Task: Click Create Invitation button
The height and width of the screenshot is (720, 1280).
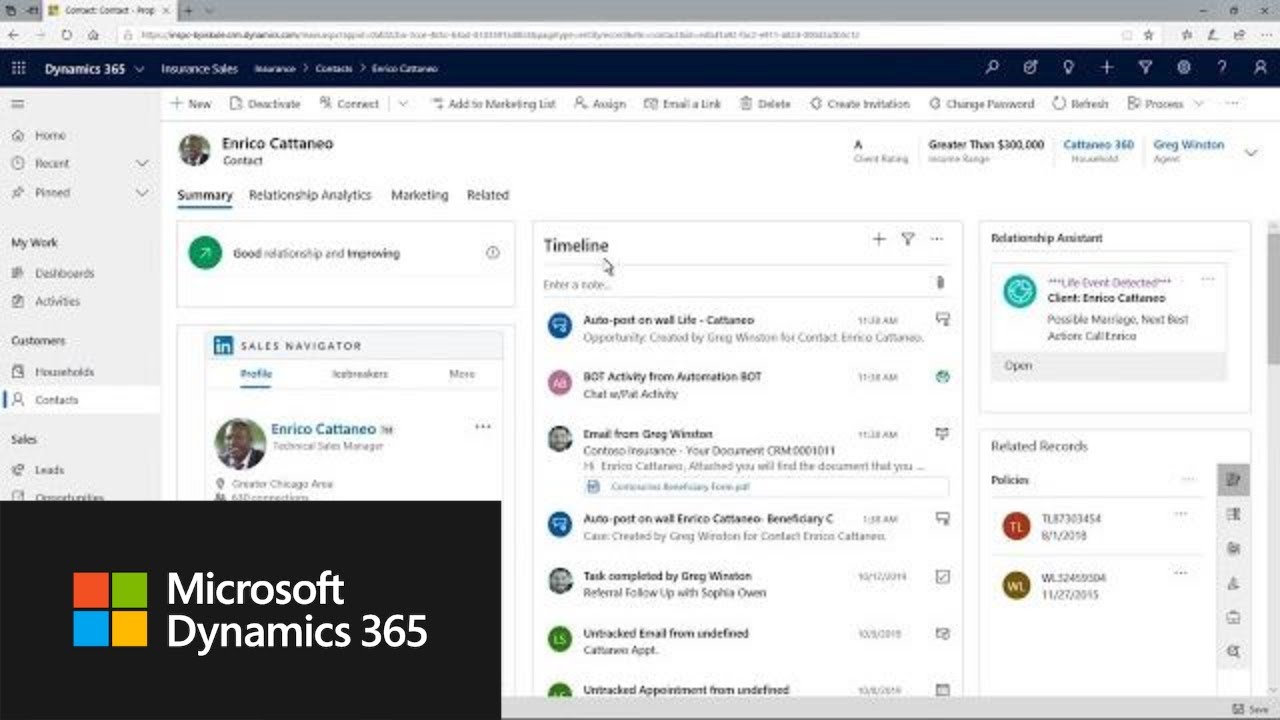Action: coord(859,104)
